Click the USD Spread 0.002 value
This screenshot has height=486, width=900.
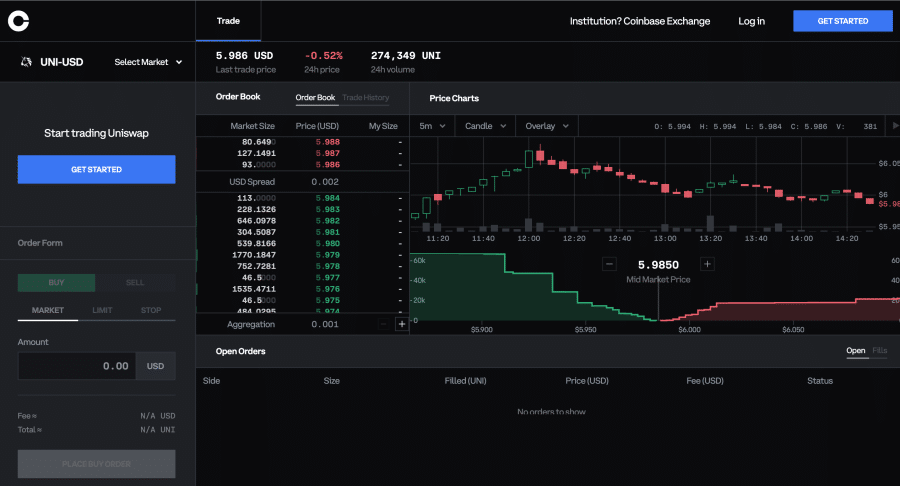point(325,182)
